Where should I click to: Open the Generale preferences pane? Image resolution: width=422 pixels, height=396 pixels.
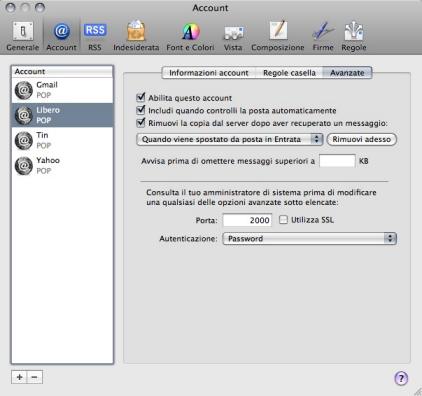(x=23, y=36)
